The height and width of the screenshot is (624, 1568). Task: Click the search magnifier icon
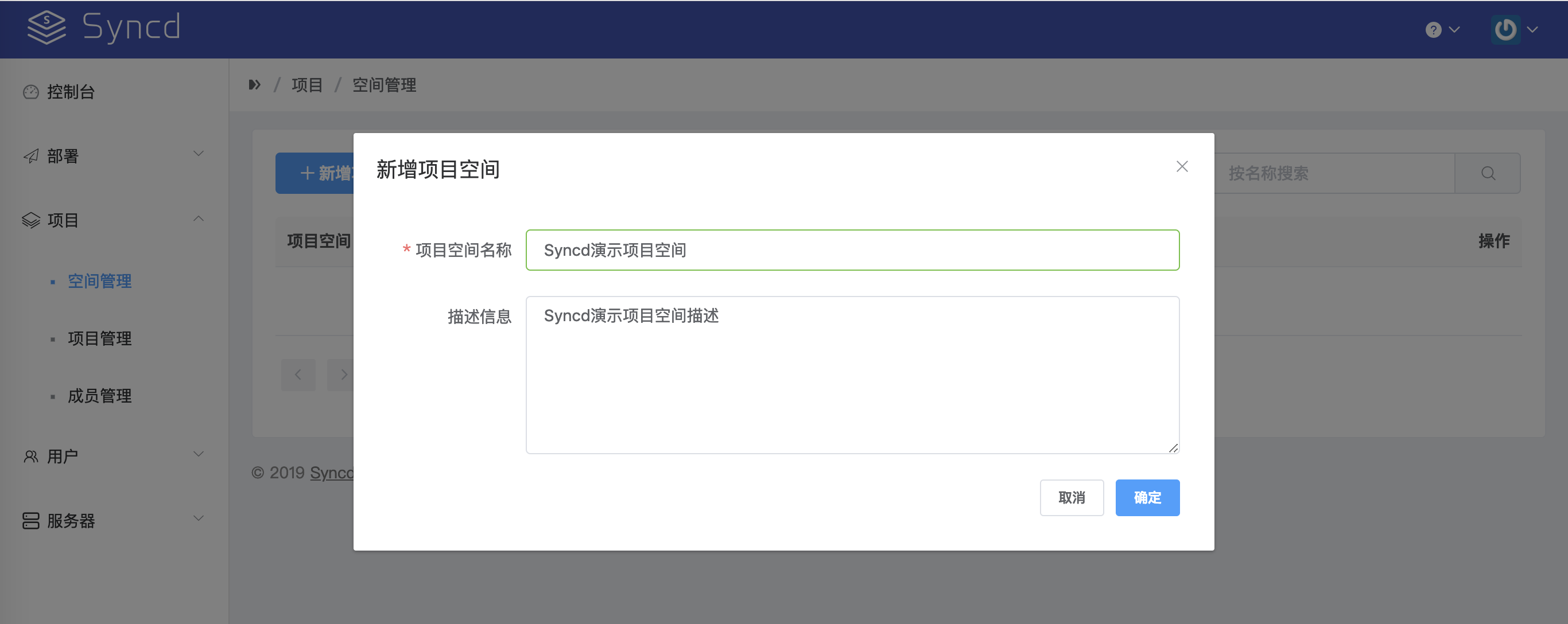pyautogui.click(x=1488, y=173)
